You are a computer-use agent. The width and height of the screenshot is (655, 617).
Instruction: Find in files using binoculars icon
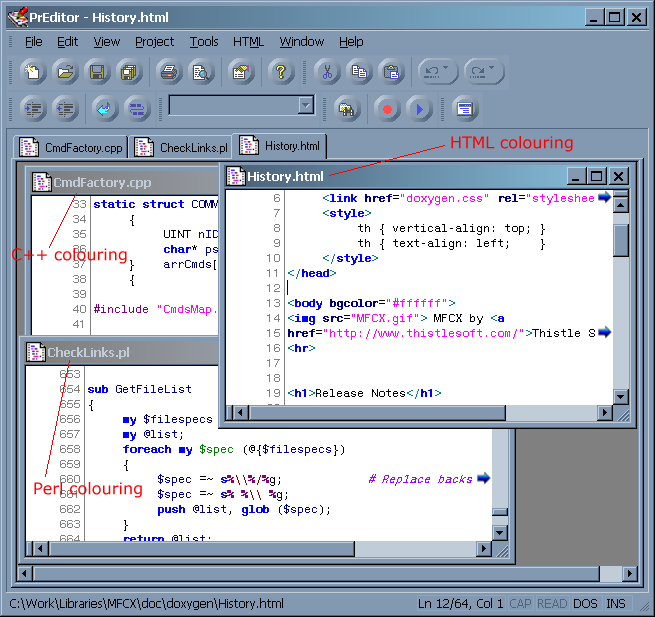[348, 109]
